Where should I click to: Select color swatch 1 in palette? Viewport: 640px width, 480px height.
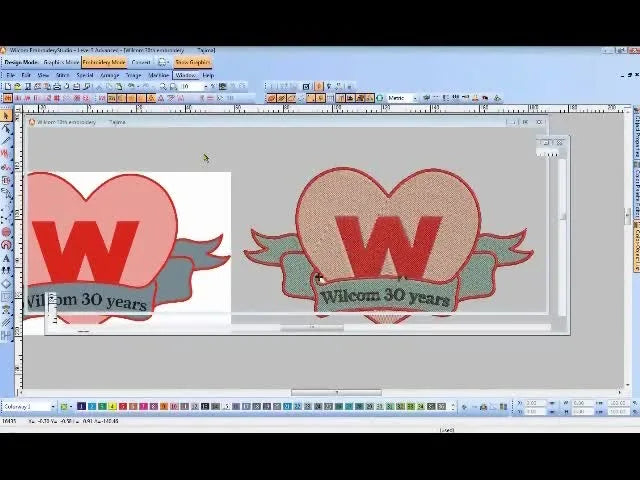(81, 407)
